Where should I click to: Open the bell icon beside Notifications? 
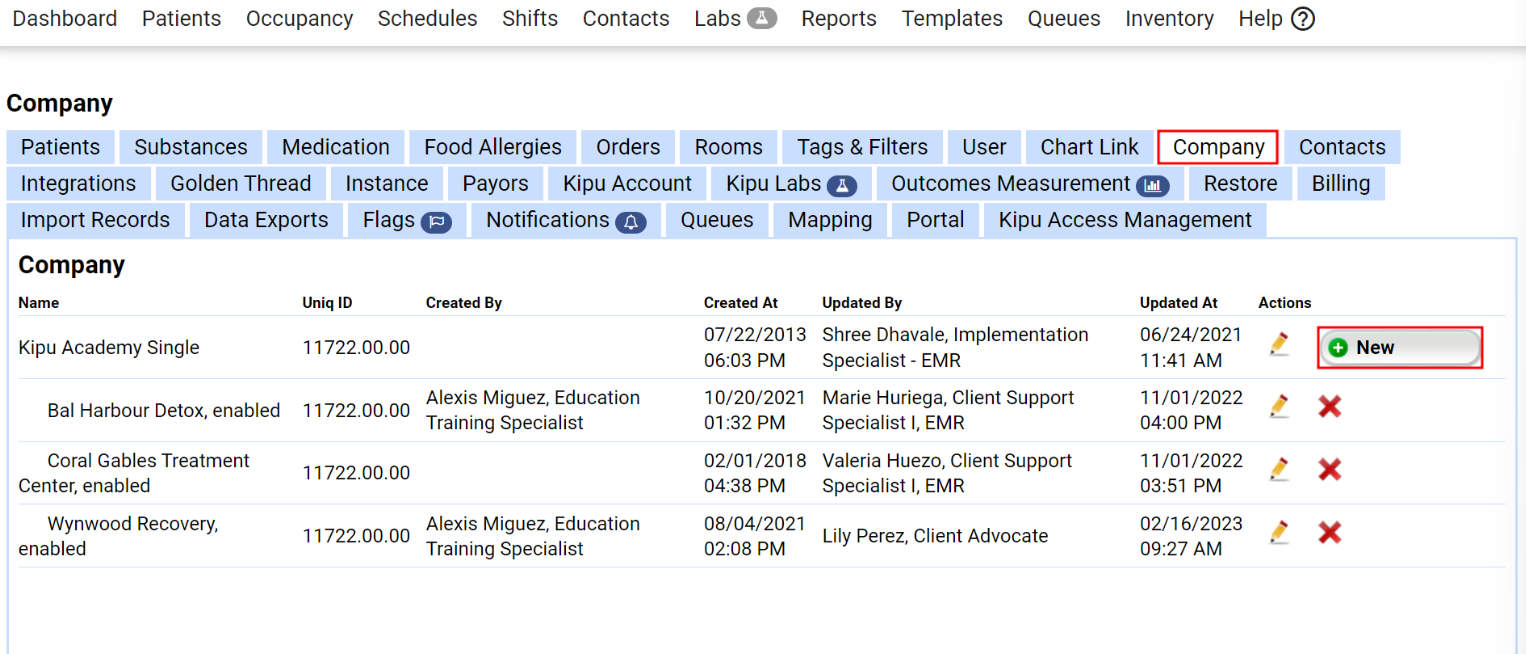coord(629,221)
